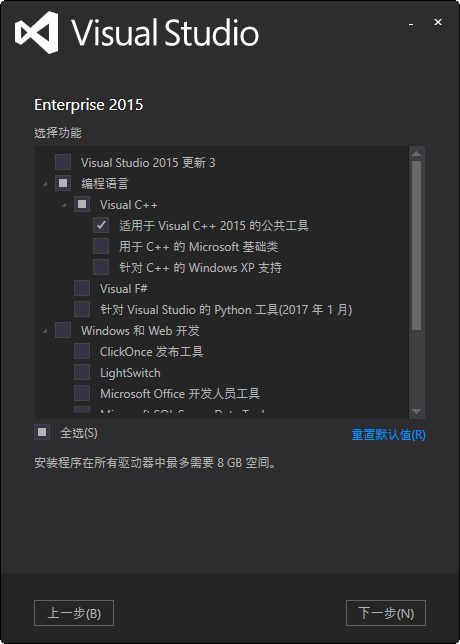This screenshot has width=460, height=644.
Task: Collapse the Visual C++ tree node
Action: 64,205
